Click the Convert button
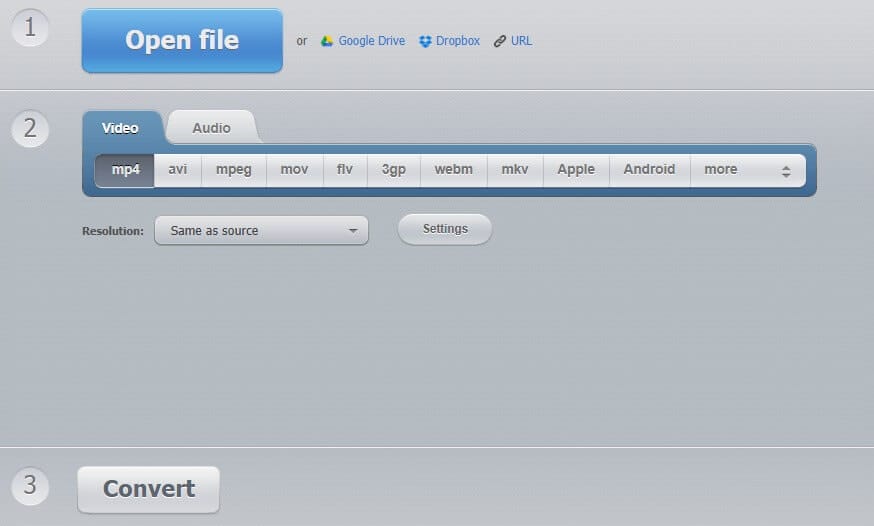This screenshot has height=526, width=874. (x=149, y=489)
